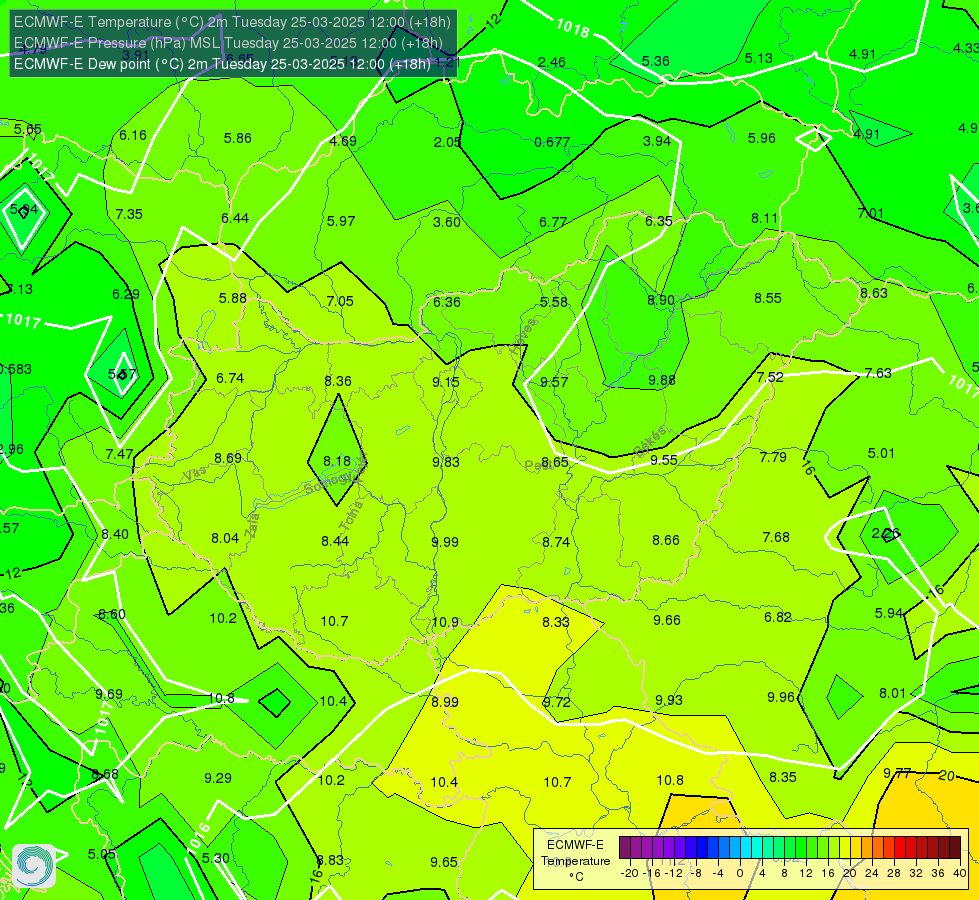Click the 8.11 dew point value
Image resolution: width=979 pixels, height=900 pixels.
pyautogui.click(x=765, y=219)
